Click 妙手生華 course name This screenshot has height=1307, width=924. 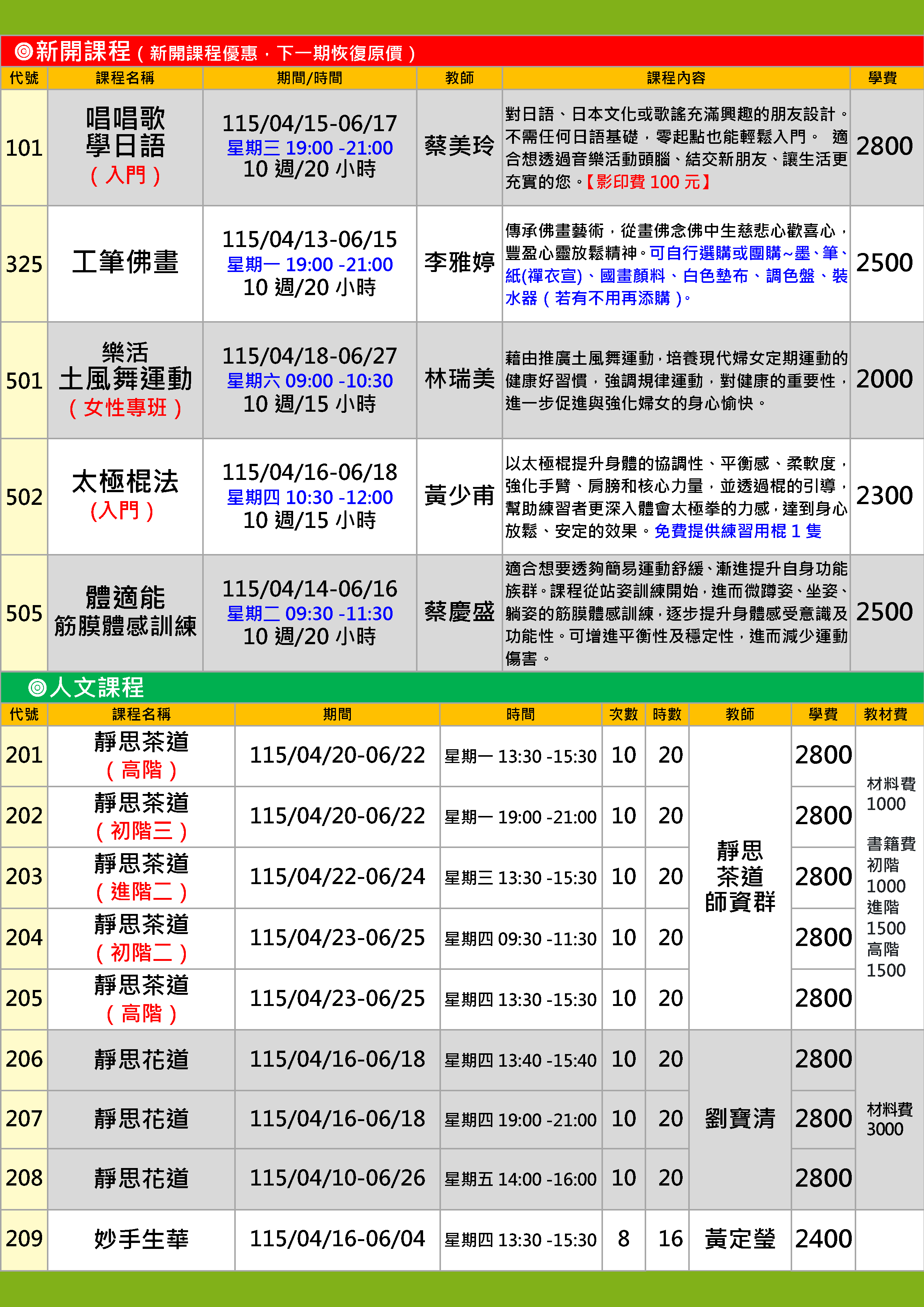coord(141,1239)
